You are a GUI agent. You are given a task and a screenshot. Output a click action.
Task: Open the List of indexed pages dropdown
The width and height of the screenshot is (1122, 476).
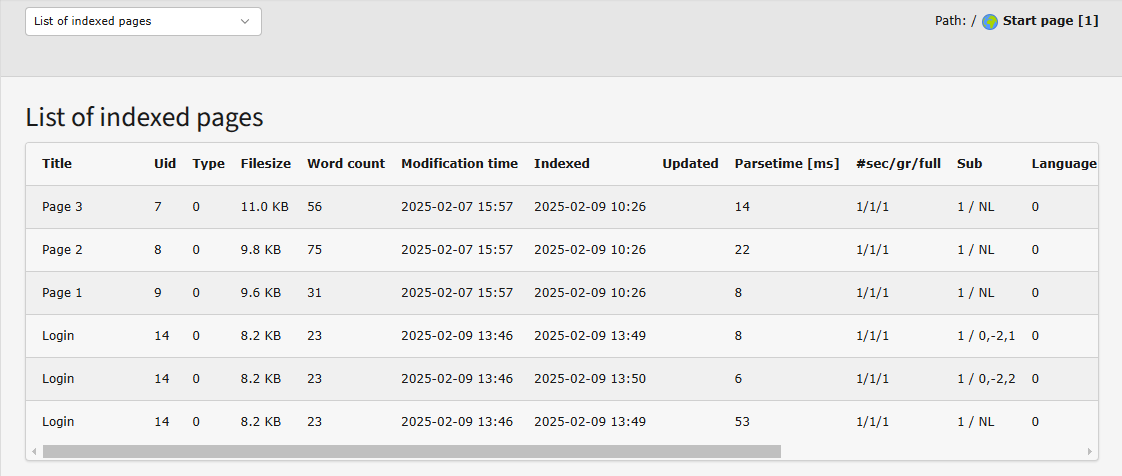pos(143,21)
